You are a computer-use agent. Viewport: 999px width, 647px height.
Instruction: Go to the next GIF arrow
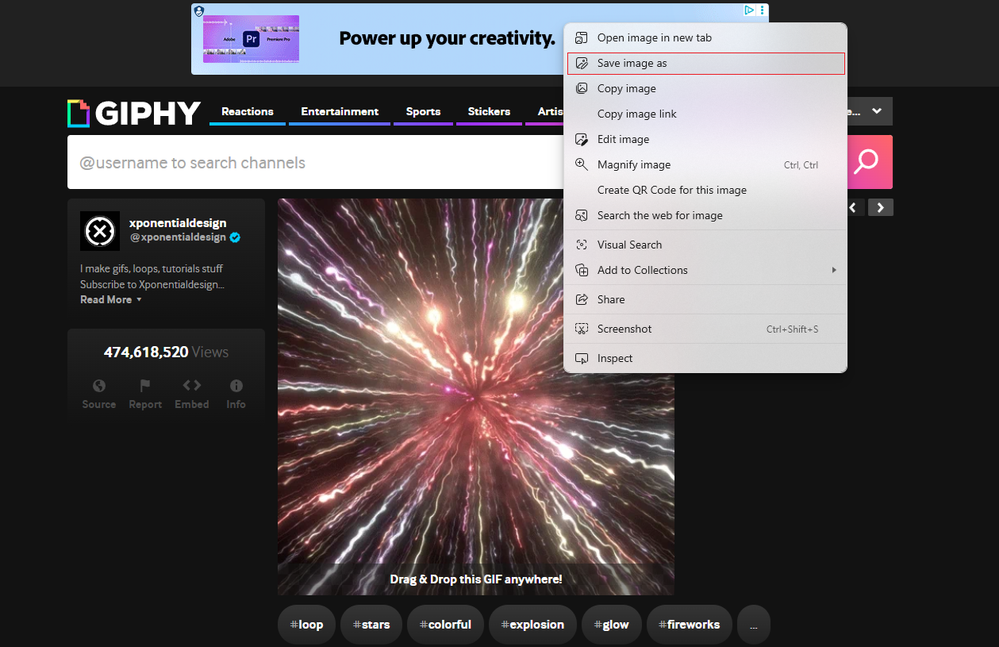[x=880, y=208]
